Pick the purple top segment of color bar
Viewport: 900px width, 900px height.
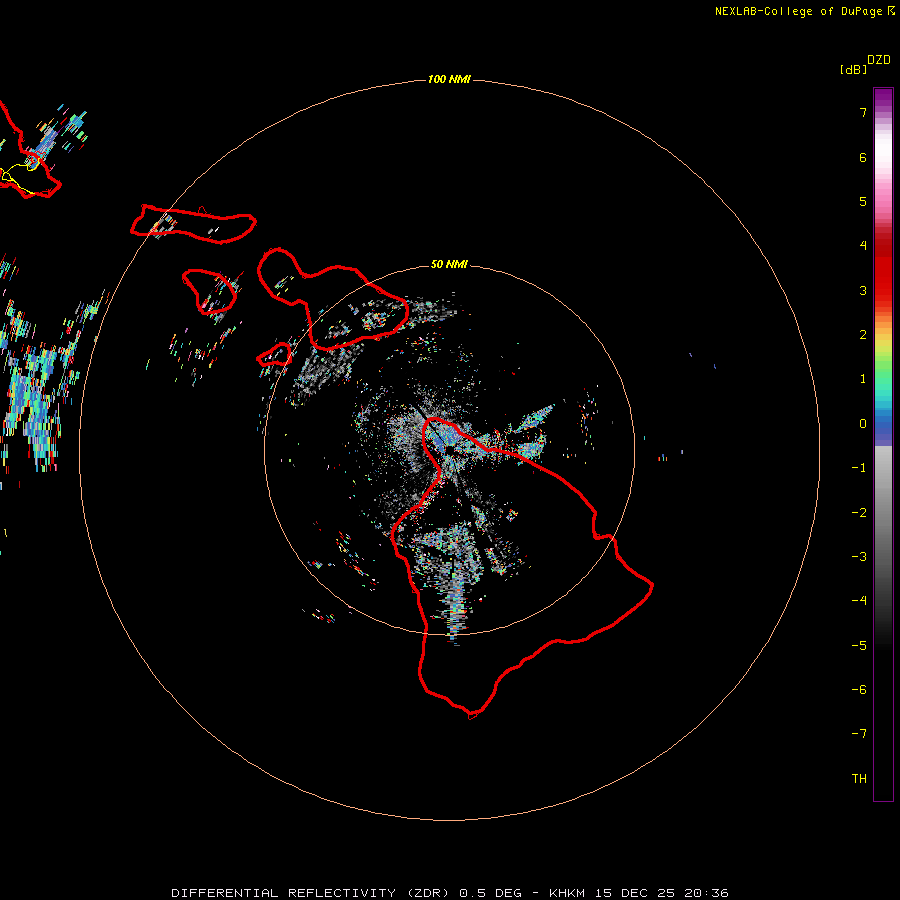pos(883,98)
